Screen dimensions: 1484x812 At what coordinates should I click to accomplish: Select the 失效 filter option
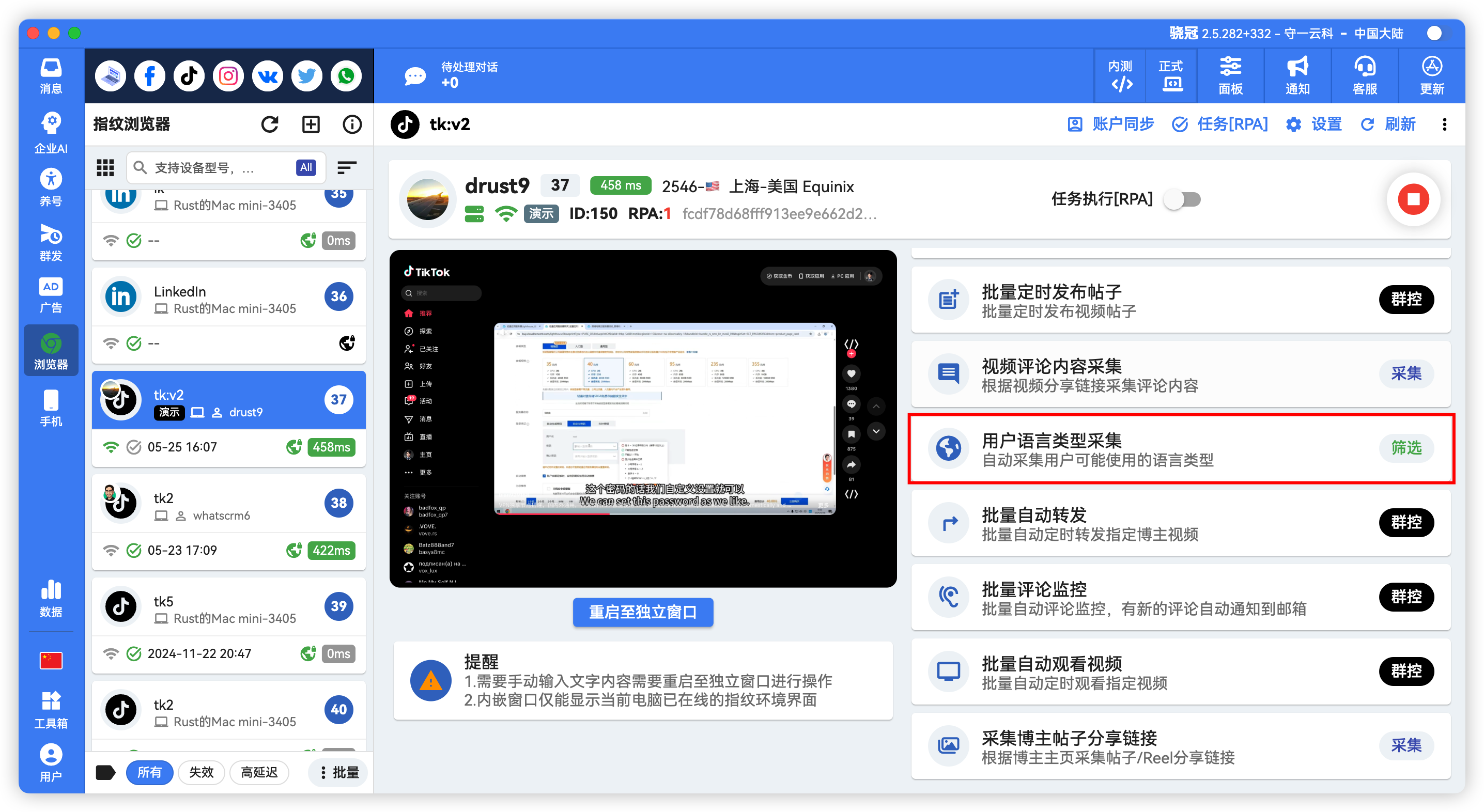point(201,772)
